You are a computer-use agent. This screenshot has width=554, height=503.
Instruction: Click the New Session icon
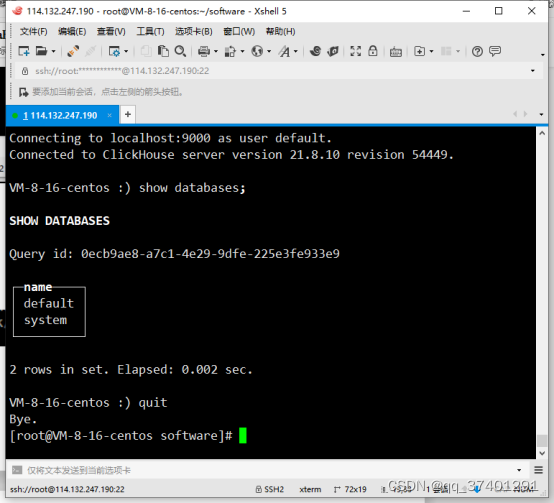tap(24, 51)
